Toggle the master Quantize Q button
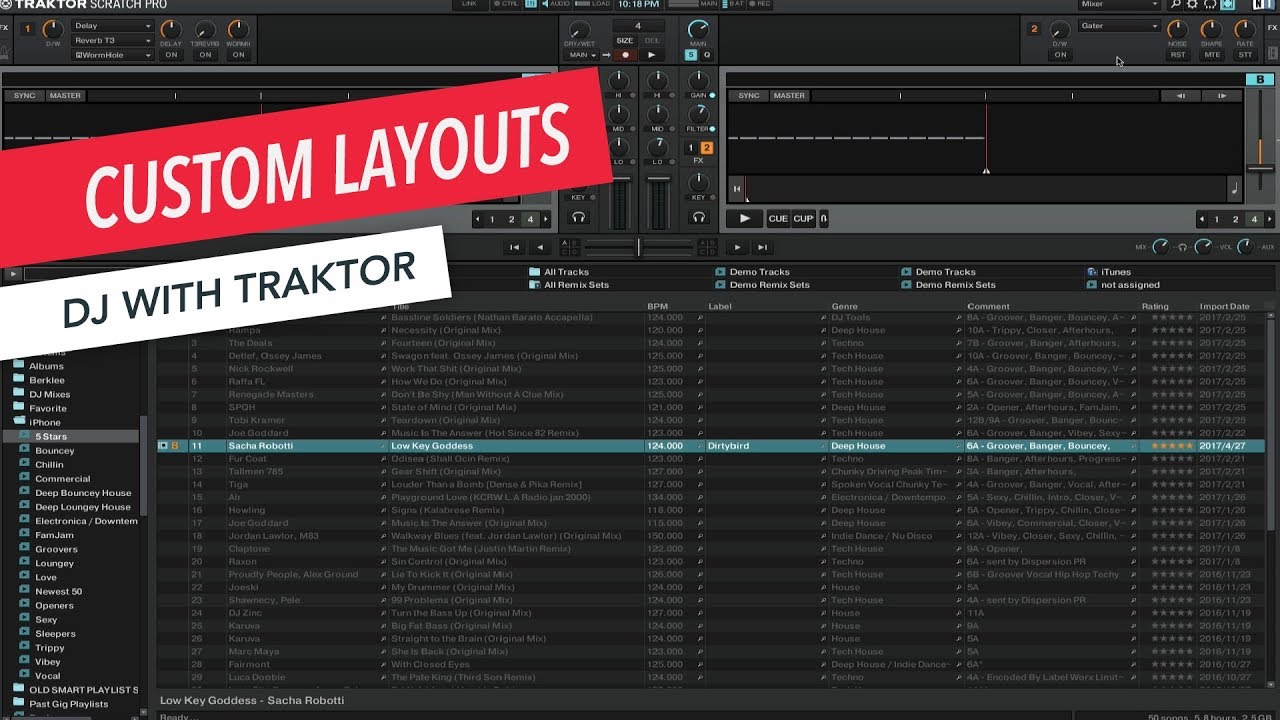Image resolution: width=1280 pixels, height=720 pixels. (x=706, y=55)
